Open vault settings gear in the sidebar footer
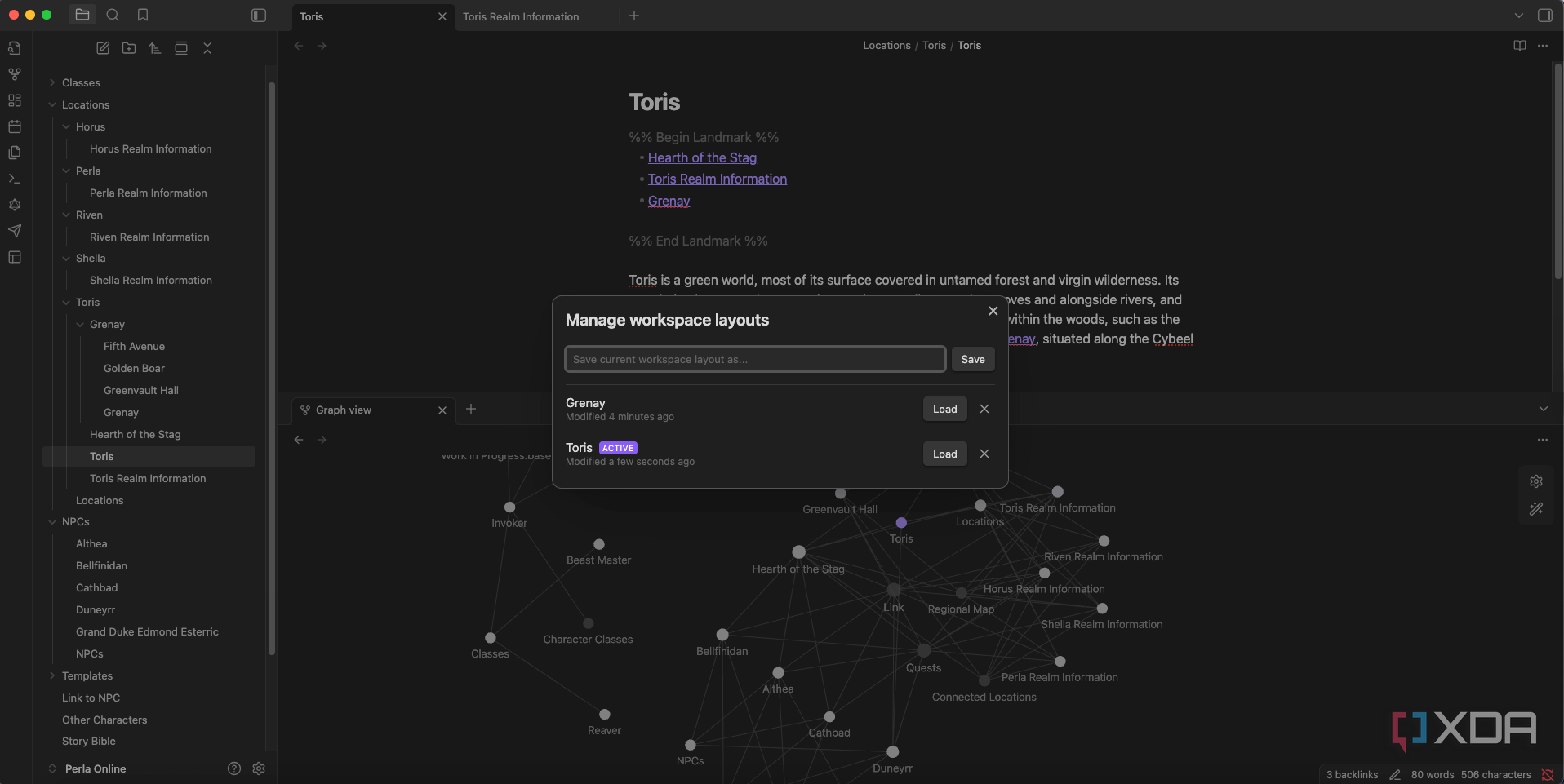Image resolution: width=1564 pixels, height=784 pixels. pos(259,768)
